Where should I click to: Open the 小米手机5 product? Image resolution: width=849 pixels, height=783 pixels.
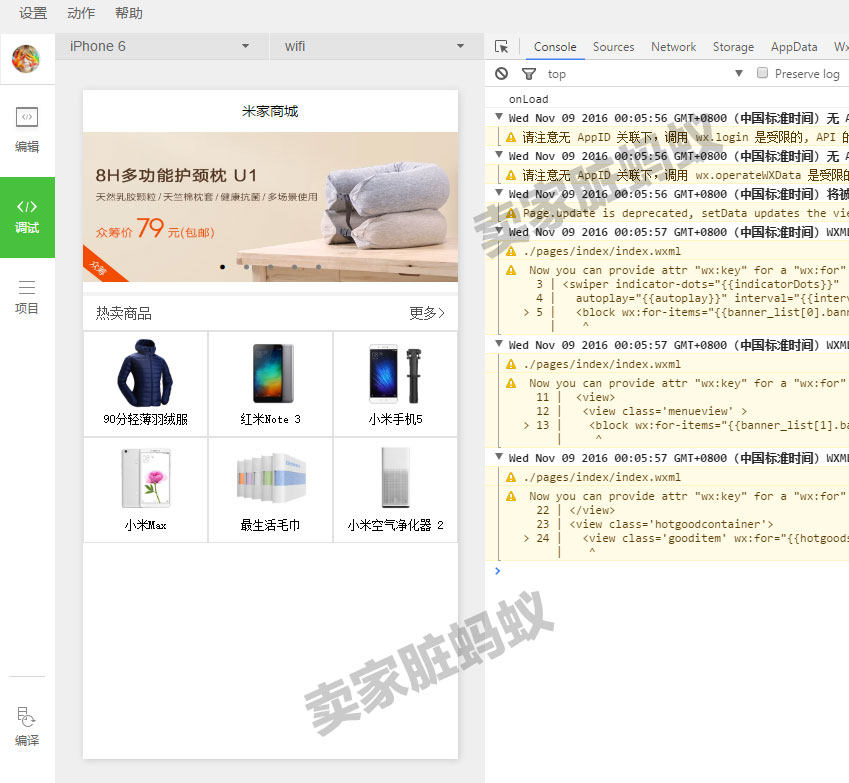coord(395,383)
